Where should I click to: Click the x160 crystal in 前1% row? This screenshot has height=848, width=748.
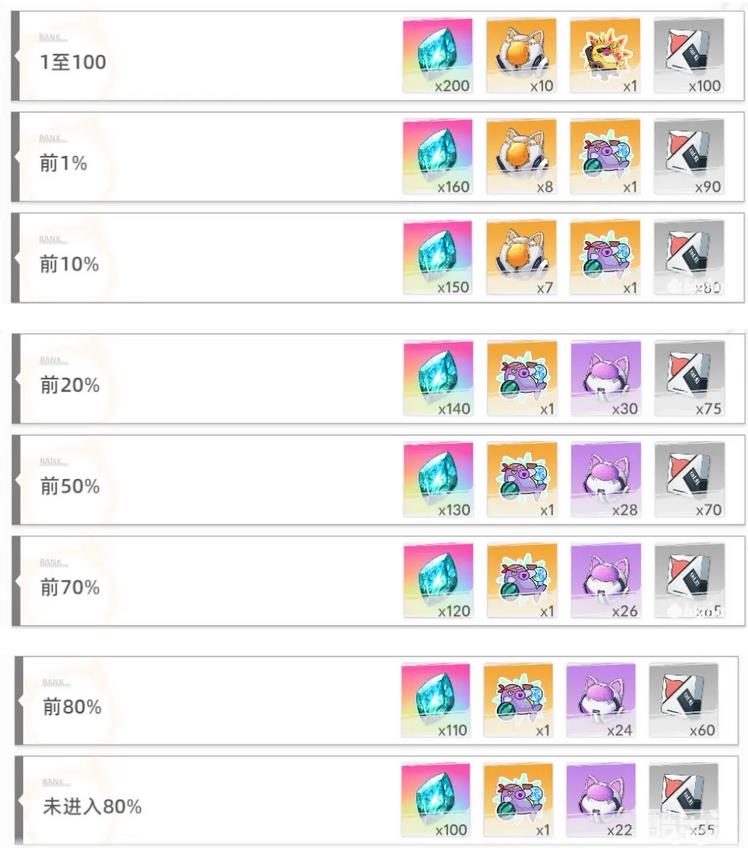438,157
